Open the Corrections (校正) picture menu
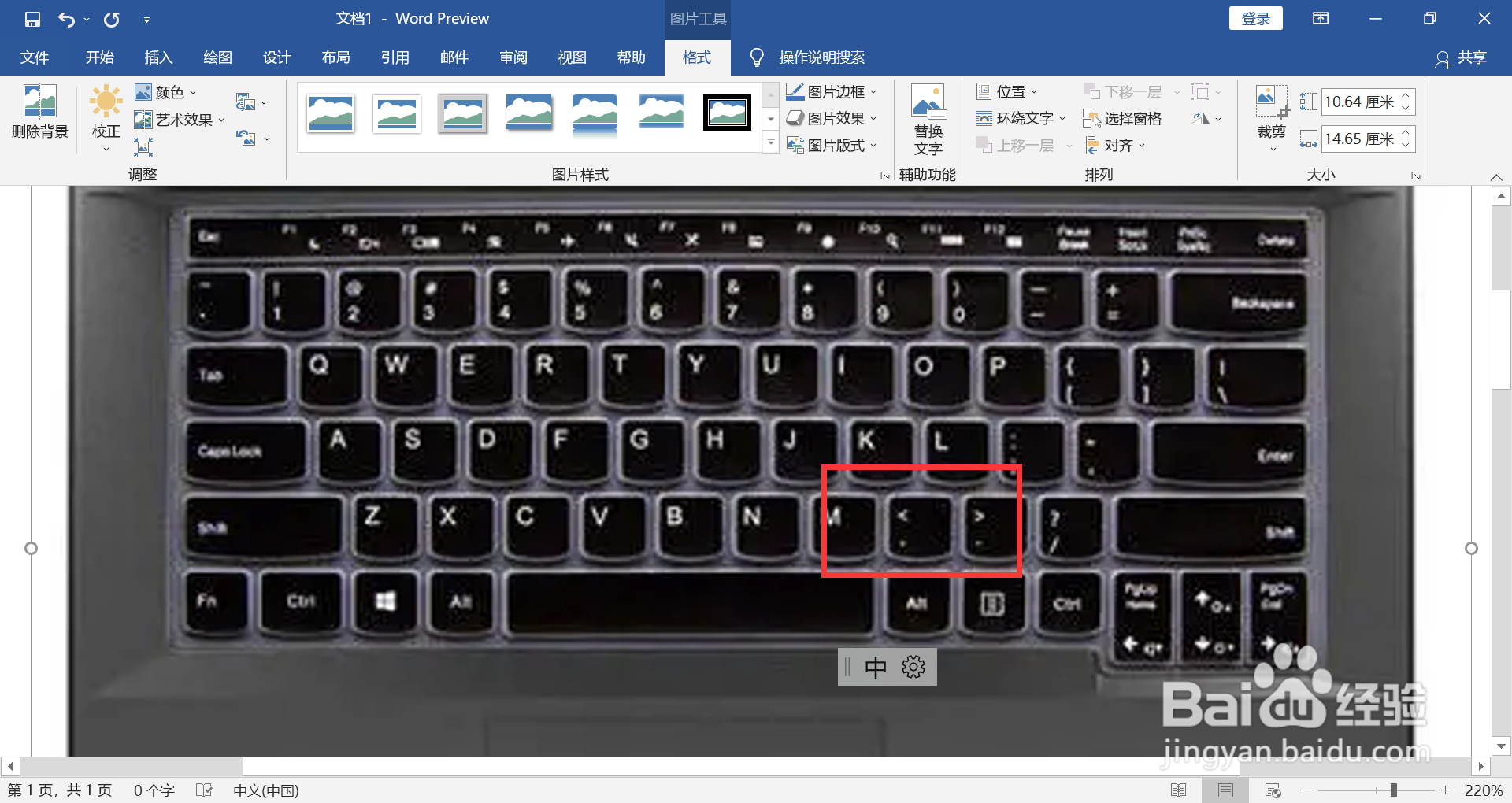Screen dimensions: 1512x803 point(106,118)
